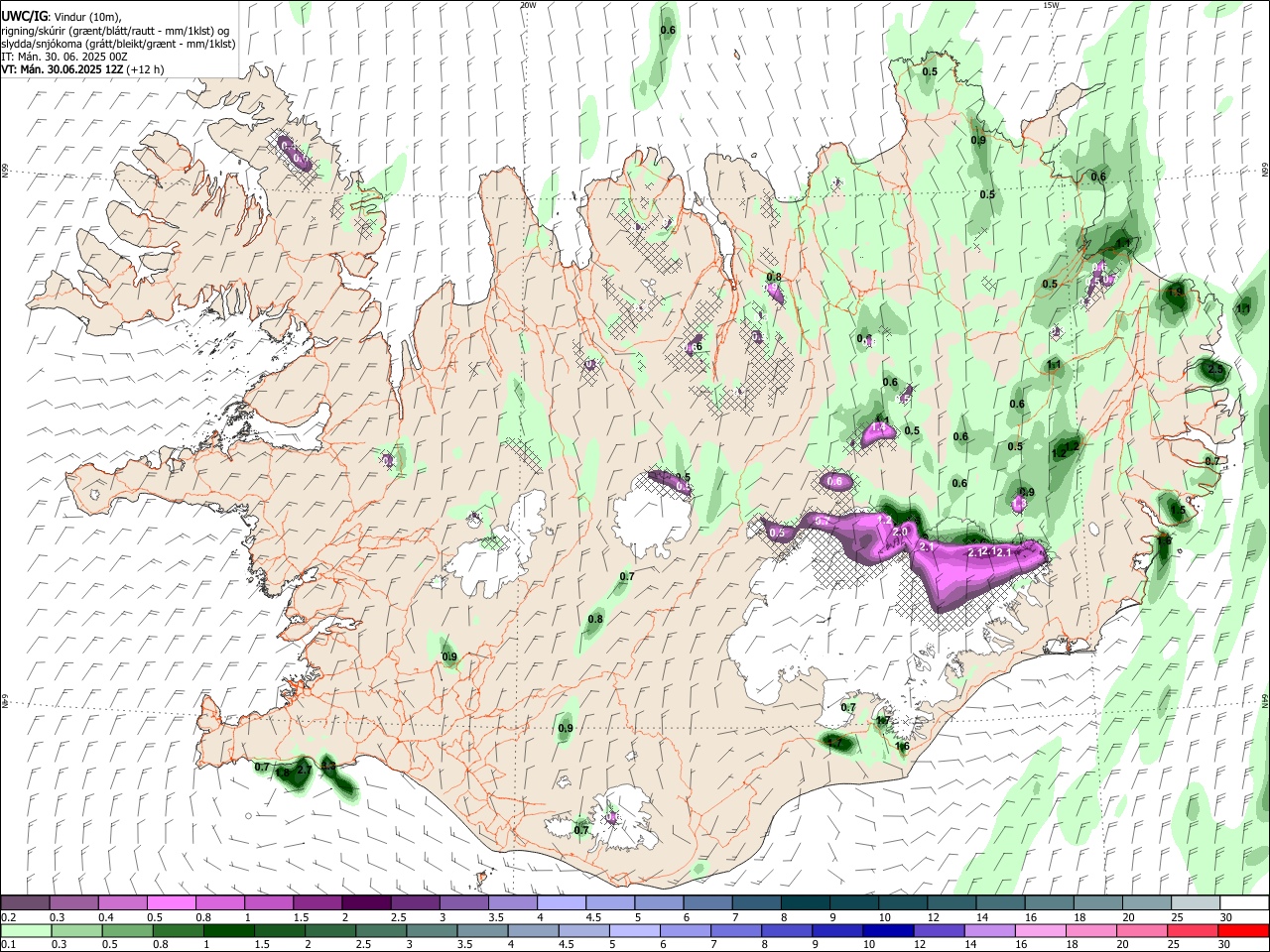Screen dimensions: 1270x952
Task: Pick the light pink rain swatch labeled 16
Action: click(x=1039, y=930)
